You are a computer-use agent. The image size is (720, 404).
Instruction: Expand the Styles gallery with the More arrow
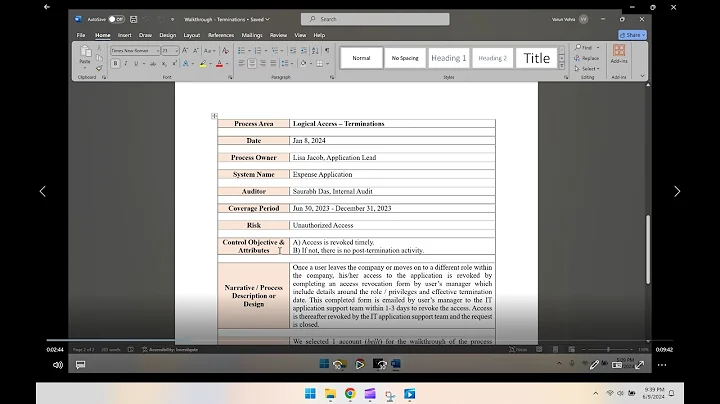click(x=562, y=66)
